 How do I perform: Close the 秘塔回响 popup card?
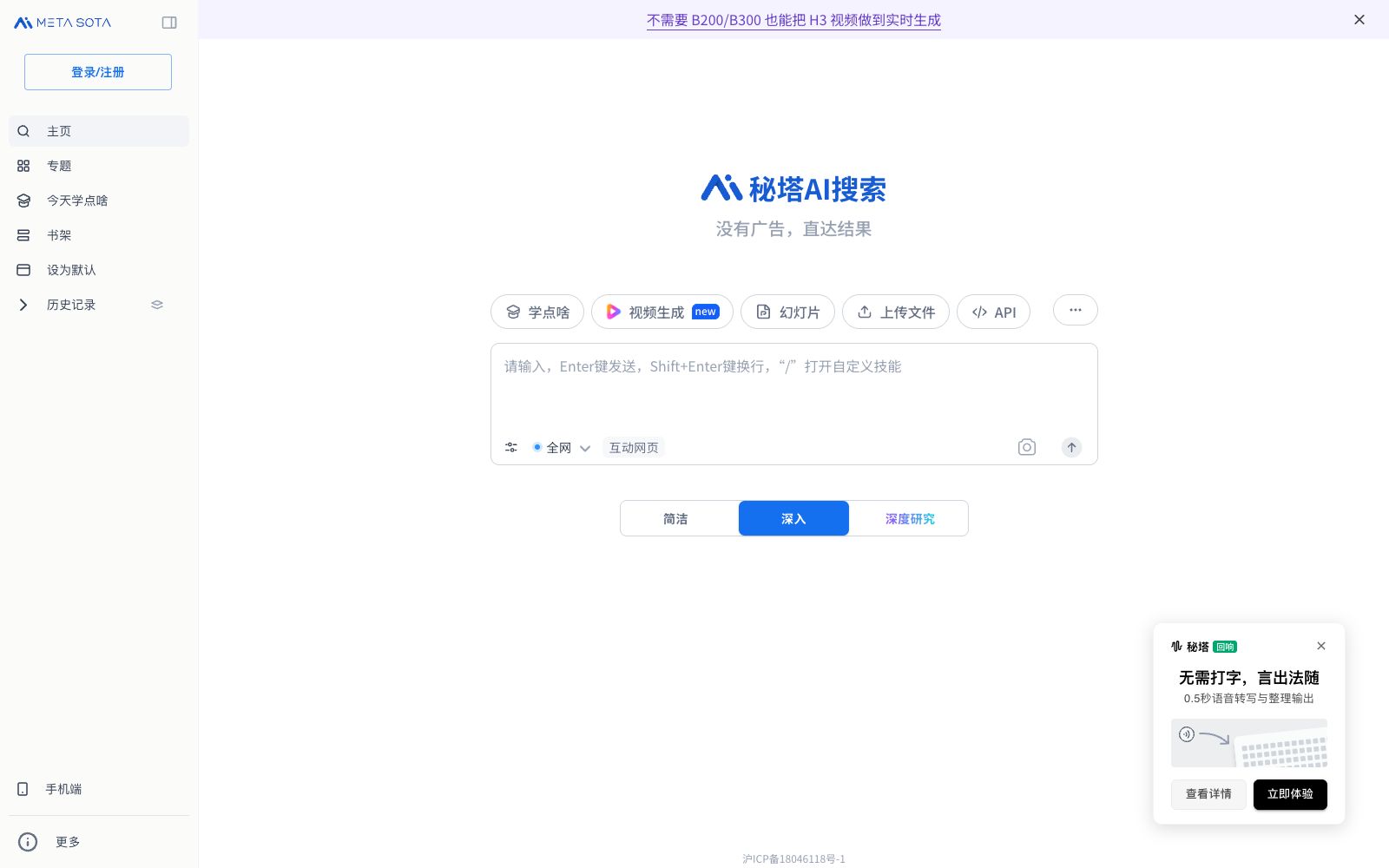pyautogui.click(x=1321, y=646)
